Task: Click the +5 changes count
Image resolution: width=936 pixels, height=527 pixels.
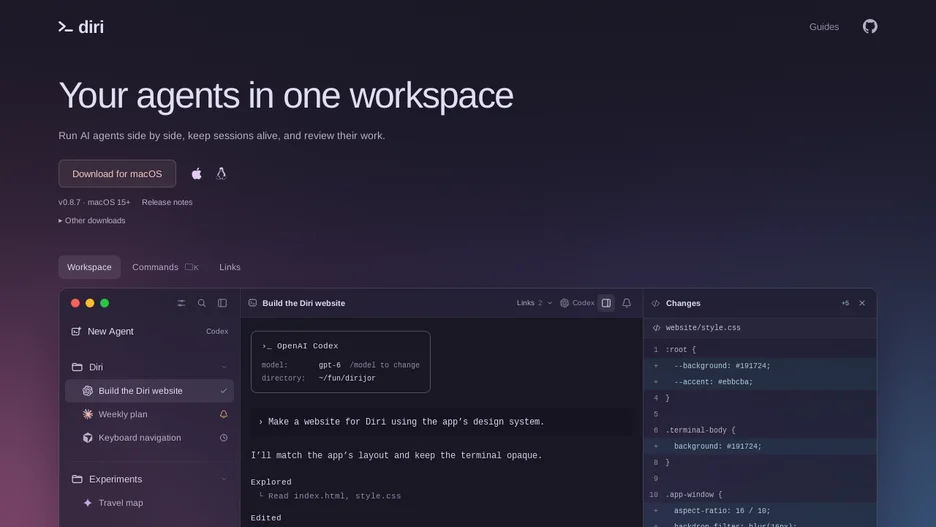Action: coord(845,303)
